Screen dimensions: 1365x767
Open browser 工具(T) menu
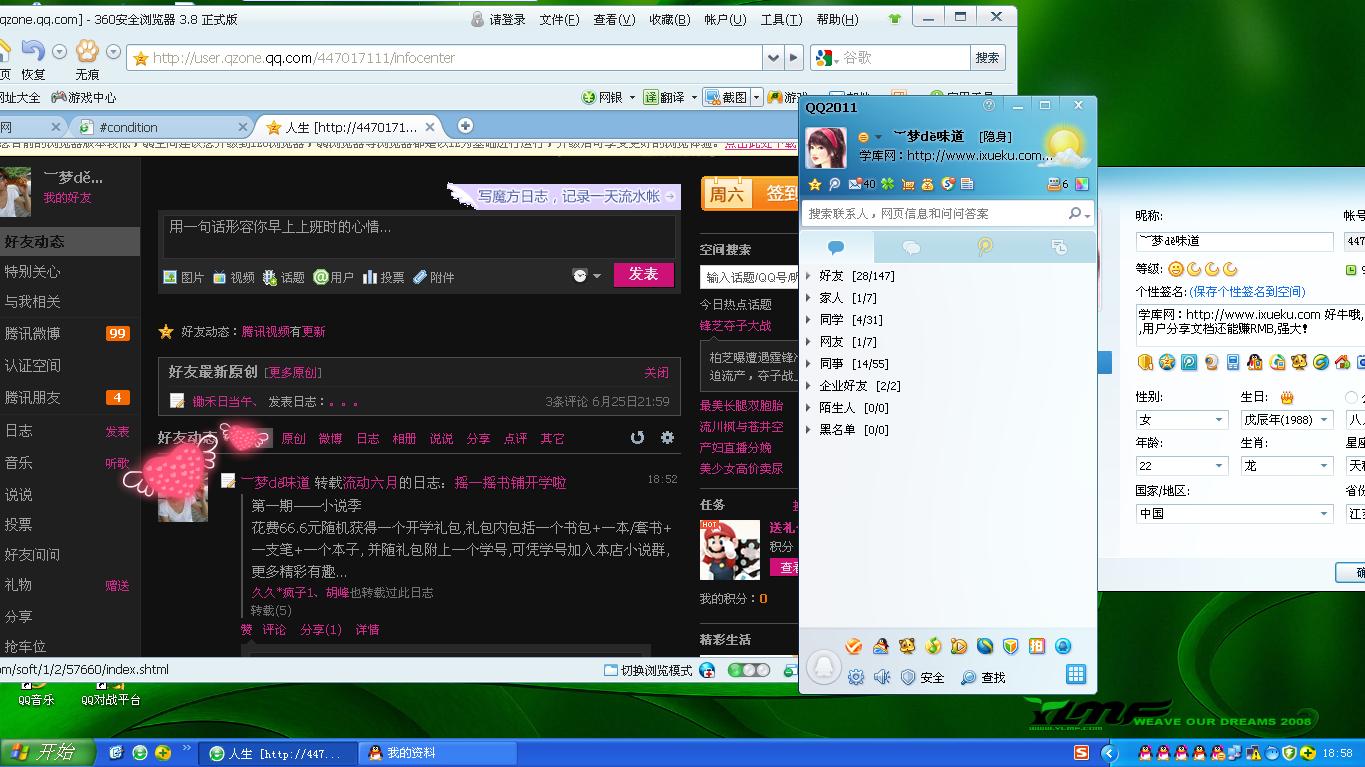pyautogui.click(x=781, y=19)
